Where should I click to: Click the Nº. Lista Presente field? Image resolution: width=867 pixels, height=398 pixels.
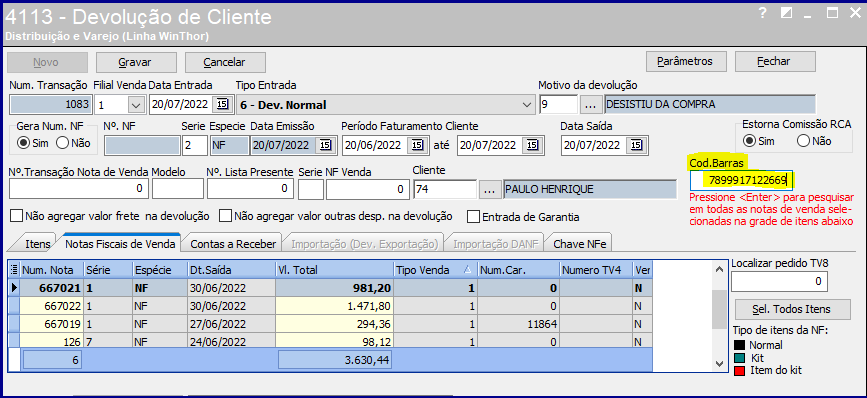pyautogui.click(x=250, y=189)
